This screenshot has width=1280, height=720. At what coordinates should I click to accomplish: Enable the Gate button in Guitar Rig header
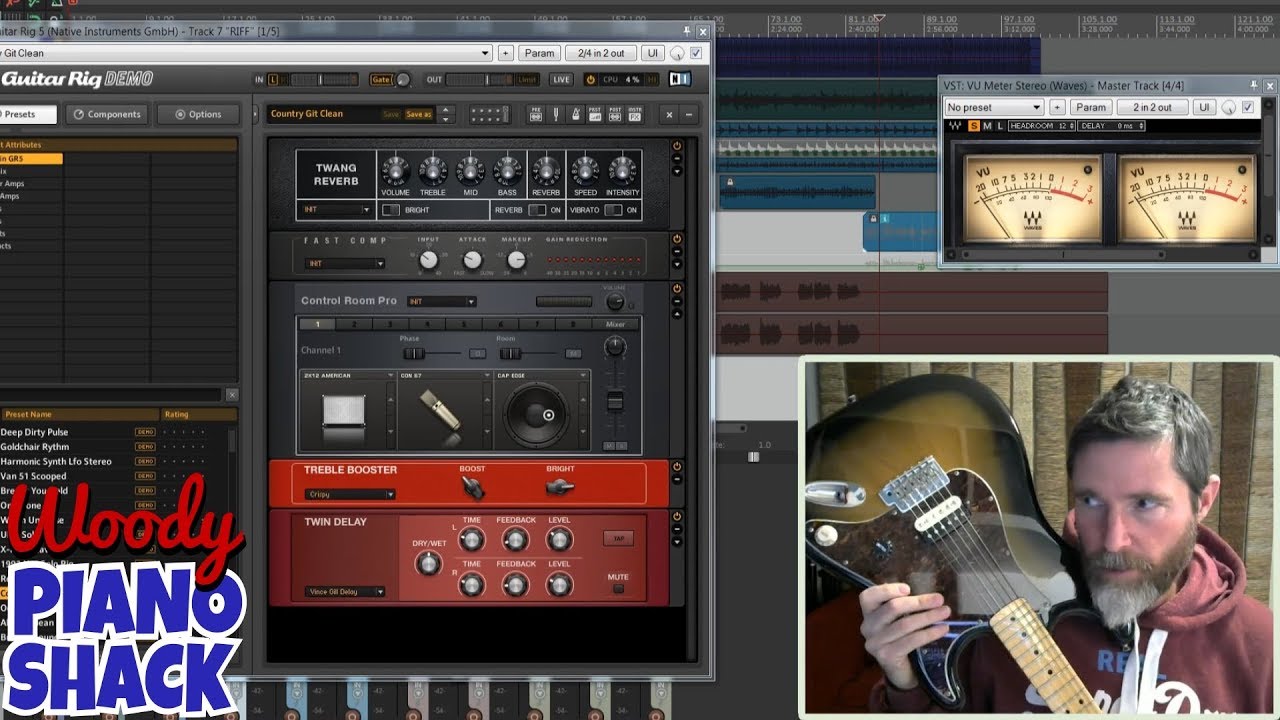[x=381, y=79]
